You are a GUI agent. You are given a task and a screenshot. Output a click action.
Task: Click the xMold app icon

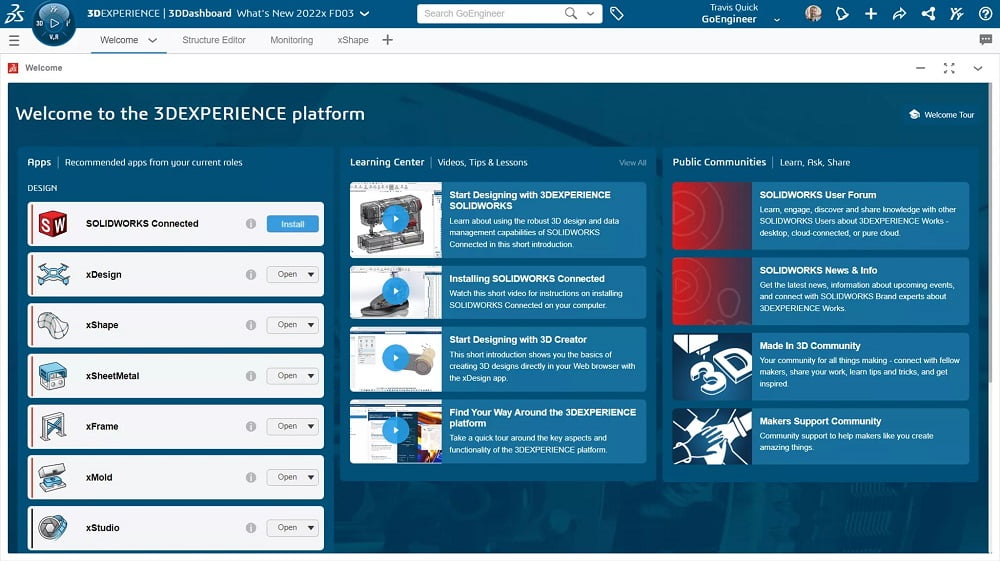point(53,477)
